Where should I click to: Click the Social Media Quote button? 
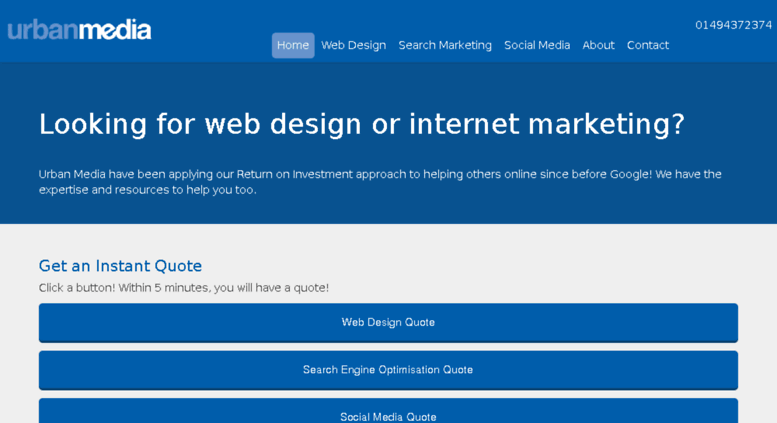[x=388, y=411]
